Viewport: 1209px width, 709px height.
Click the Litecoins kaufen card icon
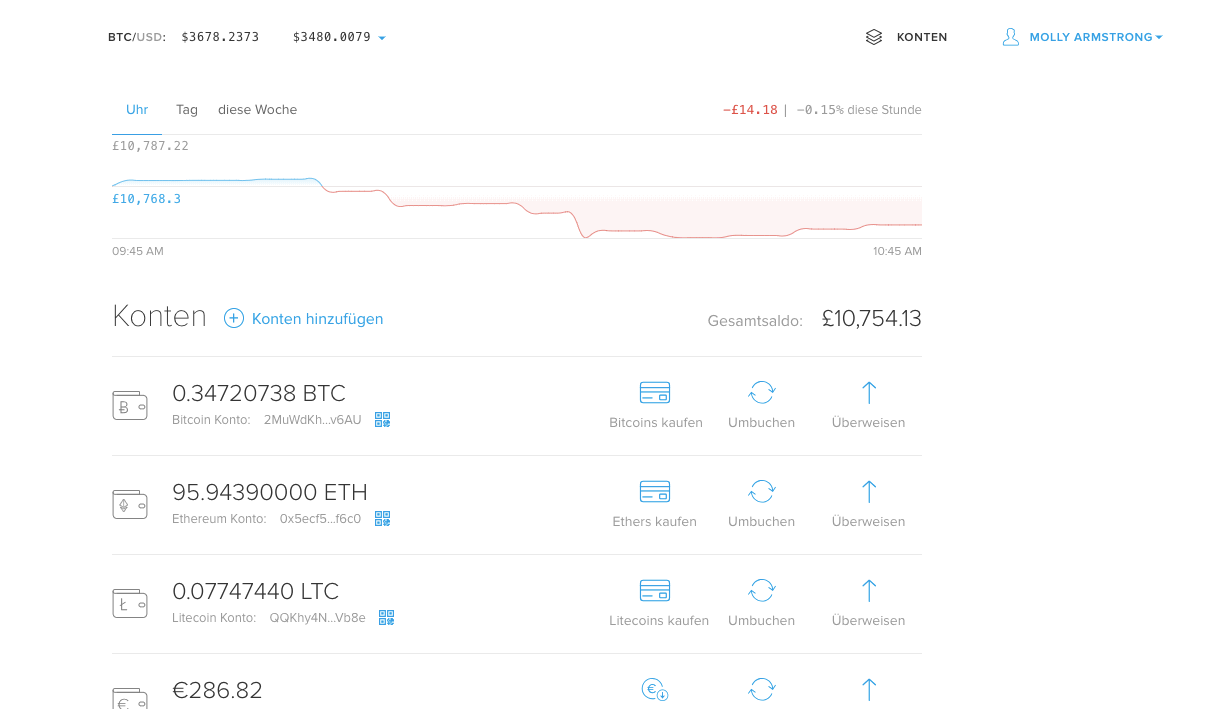655,590
